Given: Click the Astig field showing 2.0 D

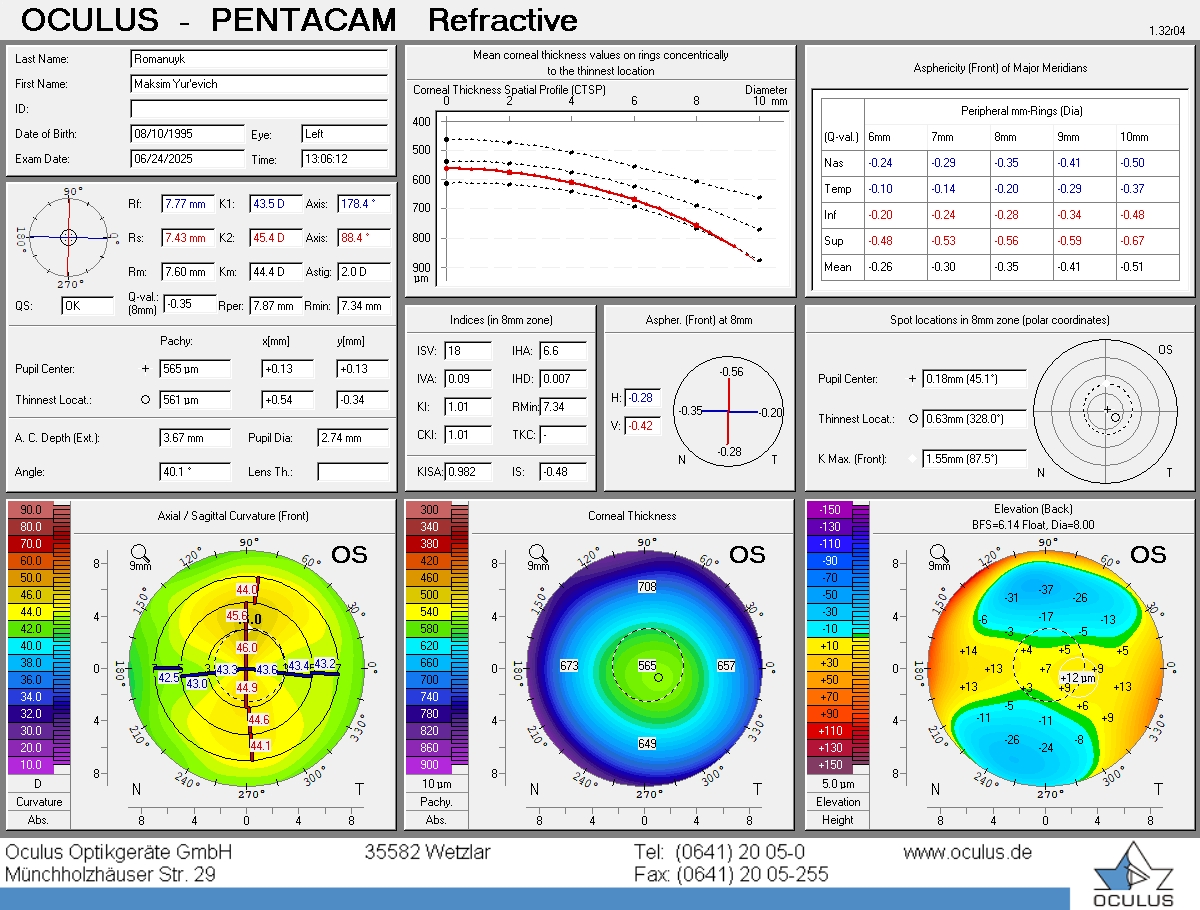Looking at the screenshot, I should pos(364,272).
